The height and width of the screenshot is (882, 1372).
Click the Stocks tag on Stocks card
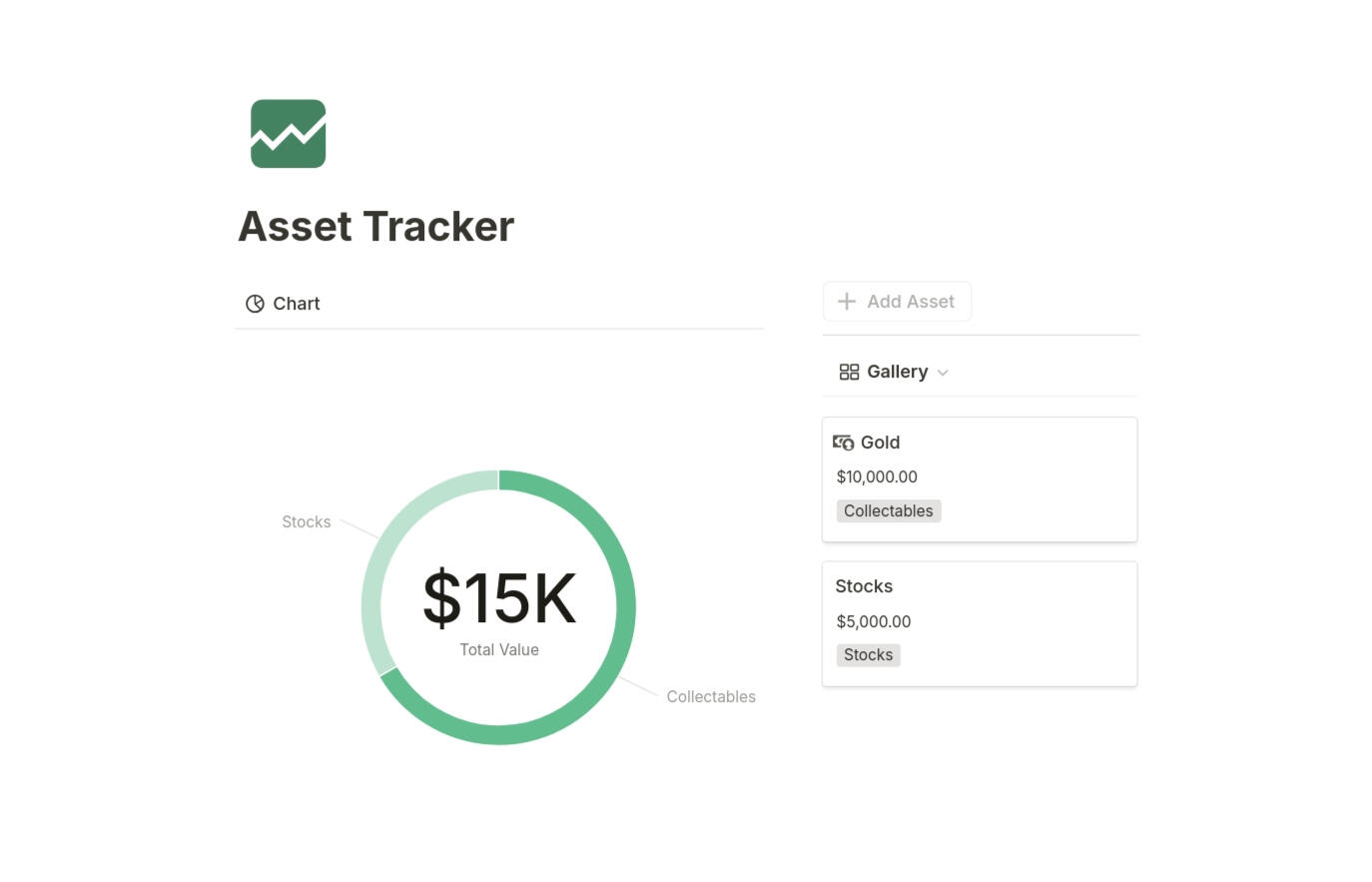pos(868,655)
